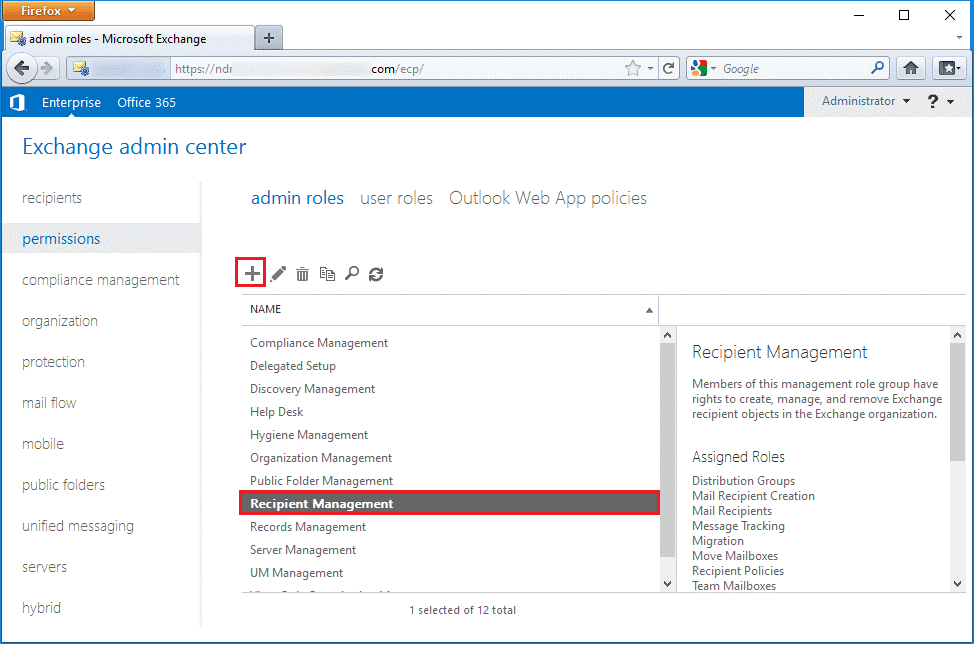Sort role groups by the NAME column
The width and height of the screenshot is (974, 646).
450,309
